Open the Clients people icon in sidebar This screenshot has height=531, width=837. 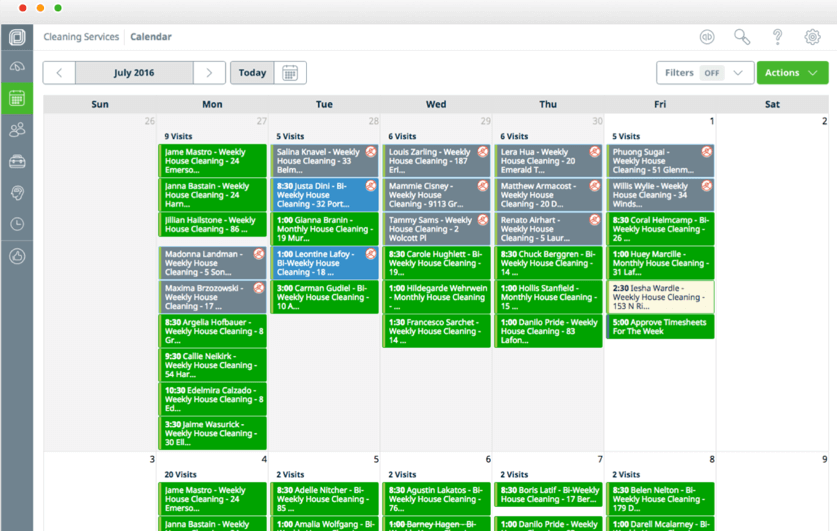(x=17, y=130)
